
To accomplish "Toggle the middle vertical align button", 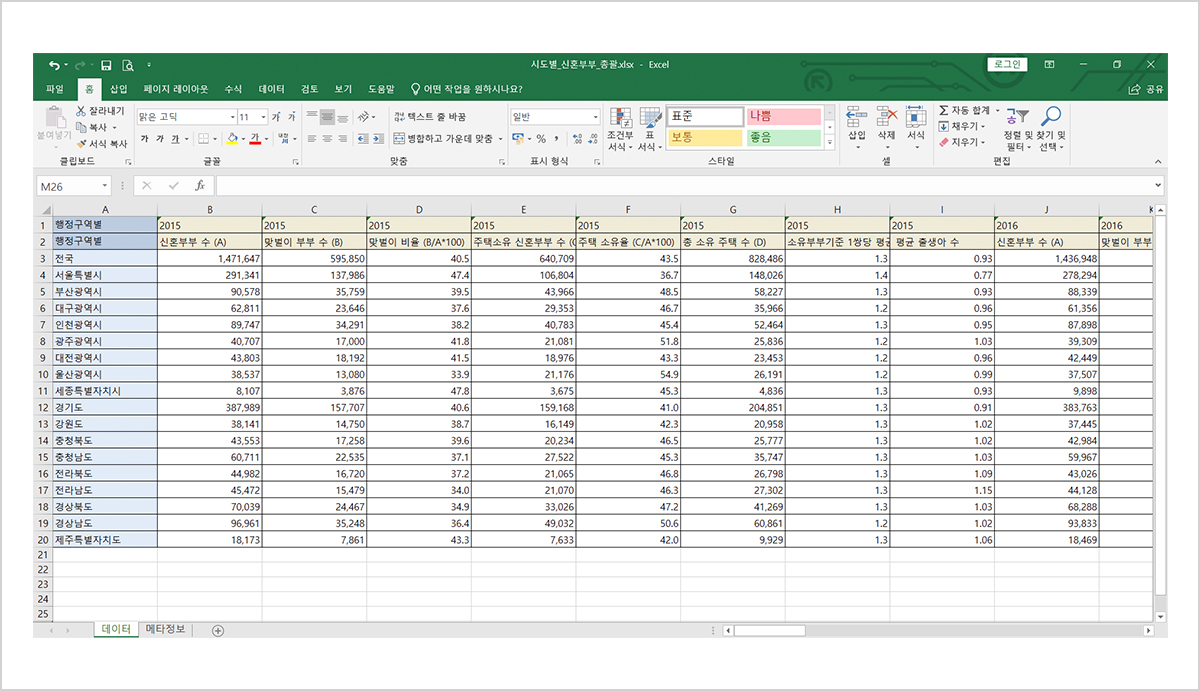I will [x=327, y=117].
